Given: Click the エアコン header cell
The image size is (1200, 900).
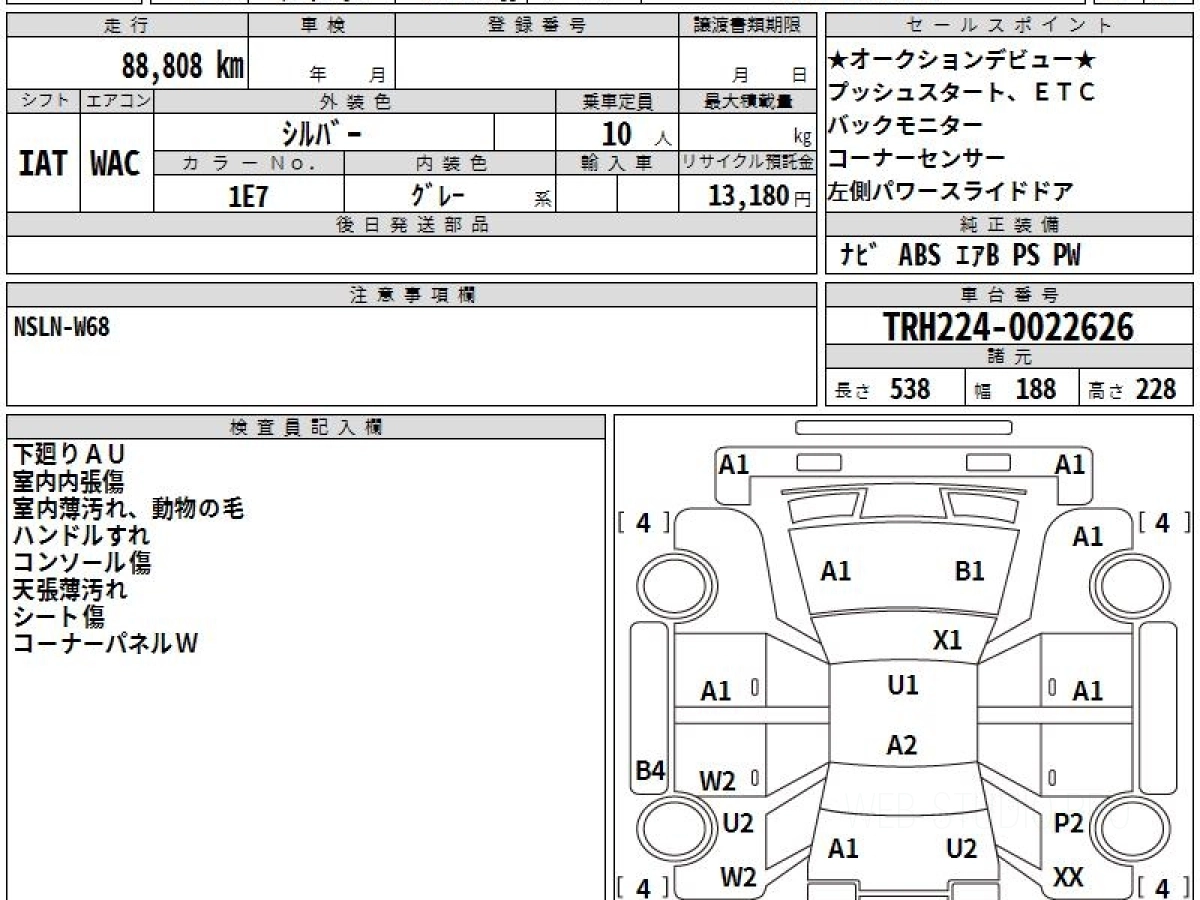Looking at the screenshot, I should tap(117, 101).
